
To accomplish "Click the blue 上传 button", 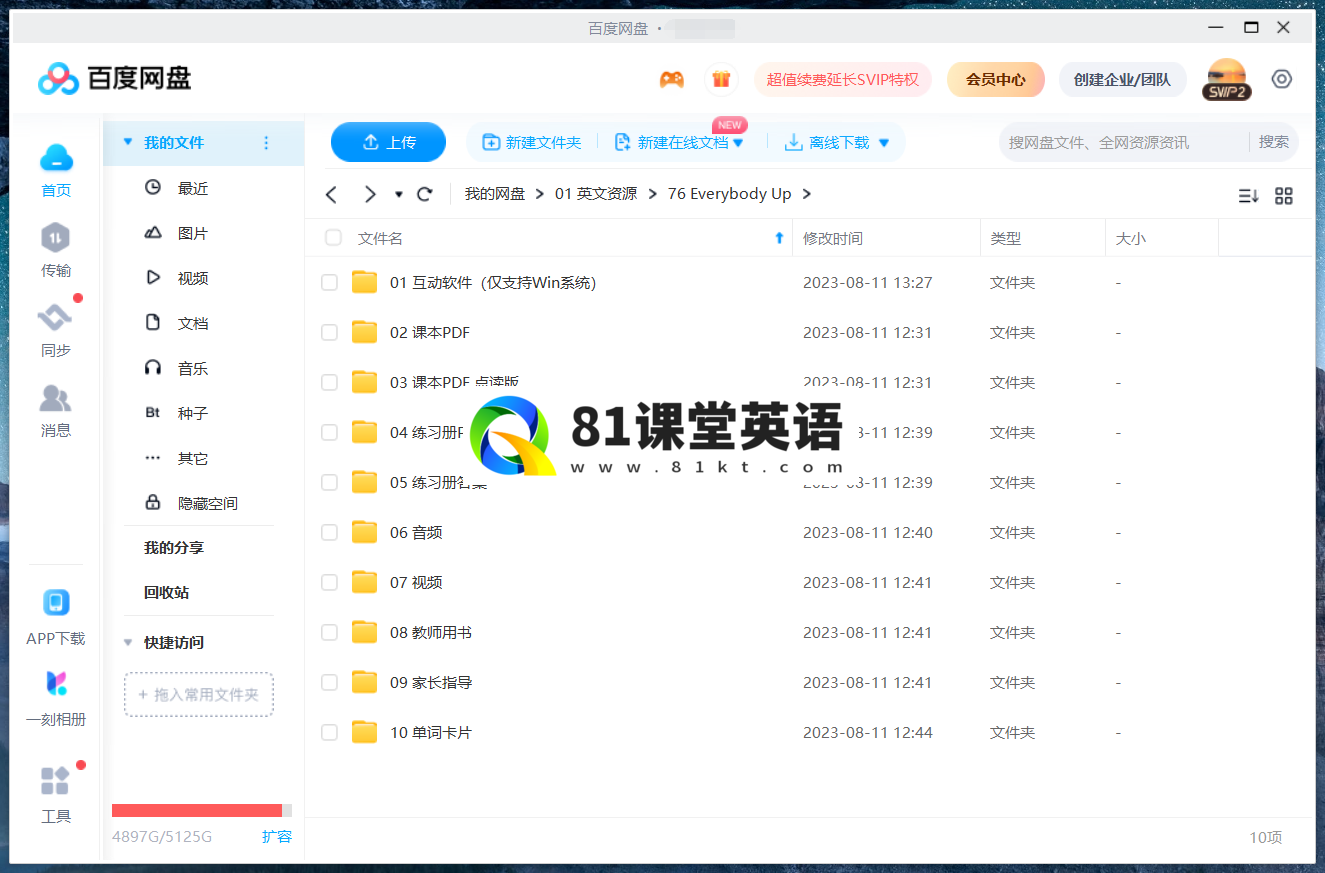I will tap(388, 142).
